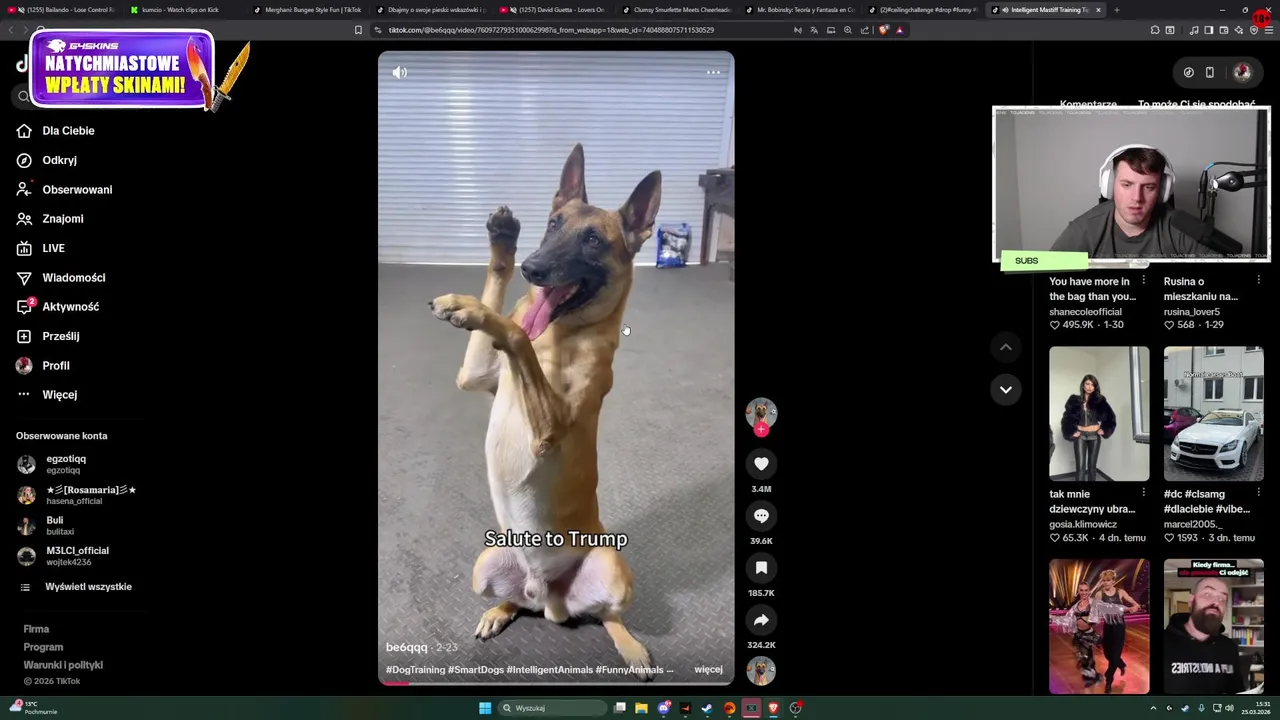Share the video using the arrow icon
This screenshot has width=1280, height=720.
pyautogui.click(x=761, y=620)
